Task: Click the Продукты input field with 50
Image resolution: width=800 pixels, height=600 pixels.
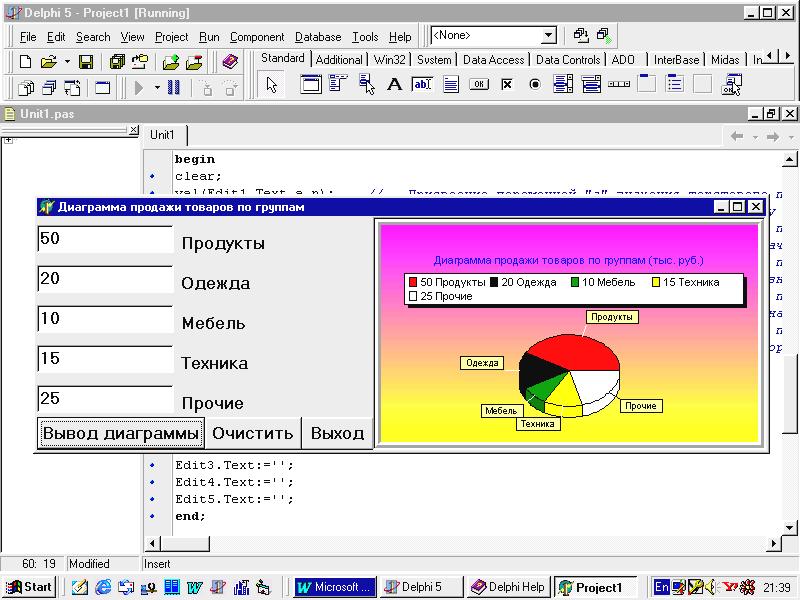Action: [x=105, y=239]
